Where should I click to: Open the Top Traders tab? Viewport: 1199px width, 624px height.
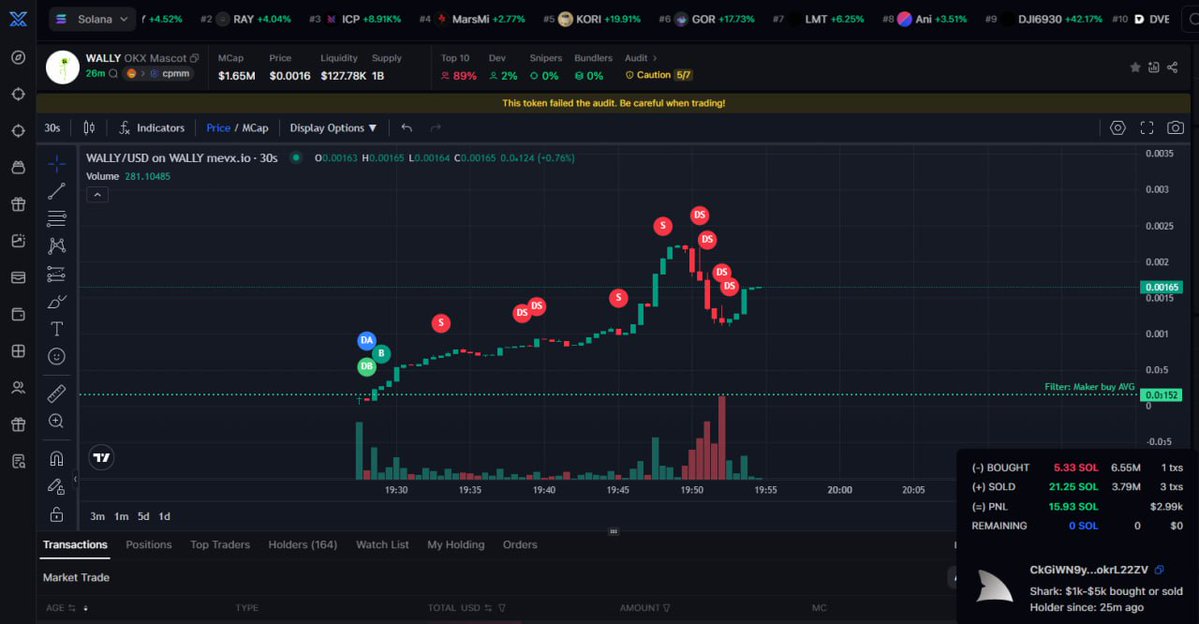(220, 544)
